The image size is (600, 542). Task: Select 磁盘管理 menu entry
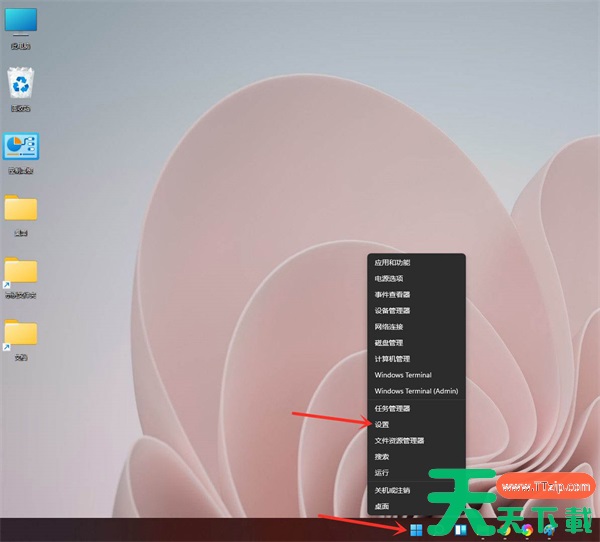[416, 343]
